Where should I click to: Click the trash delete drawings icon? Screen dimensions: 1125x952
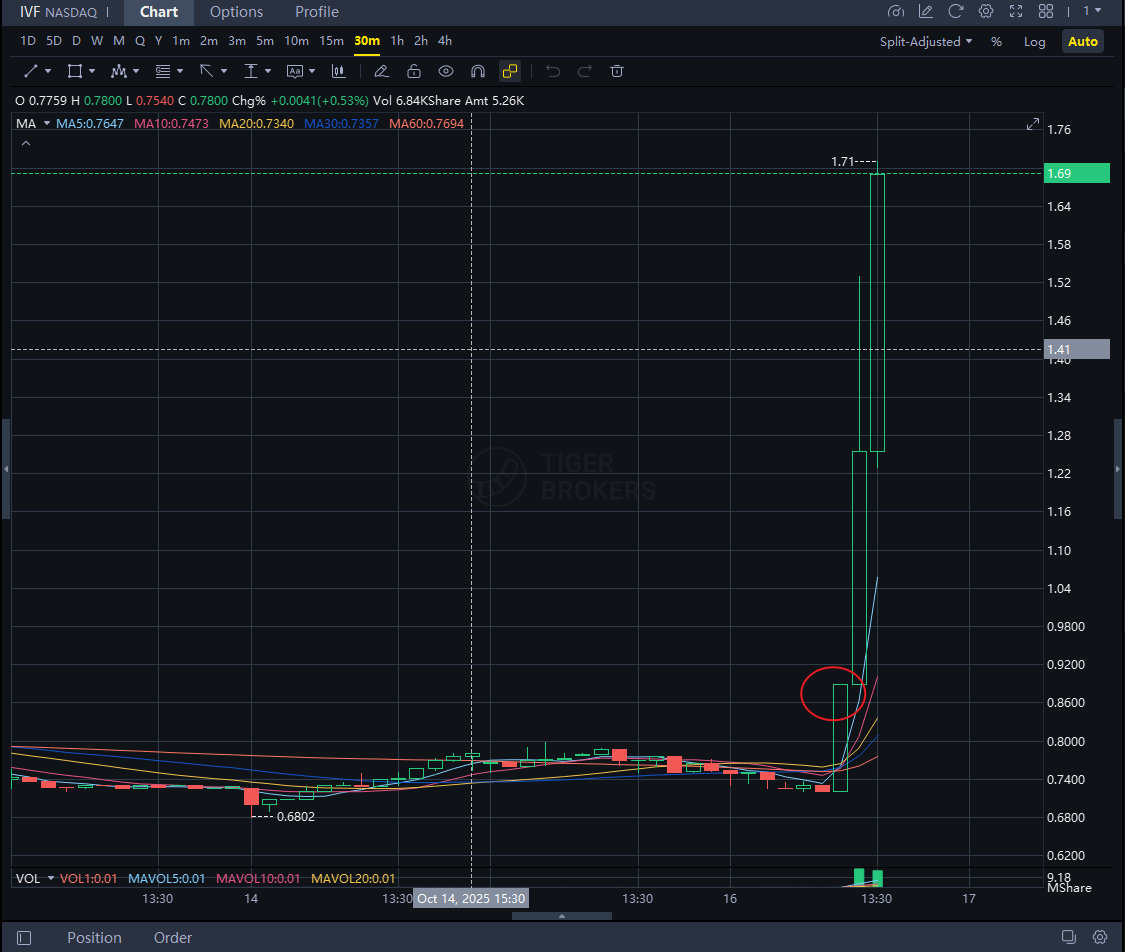pyautogui.click(x=616, y=71)
